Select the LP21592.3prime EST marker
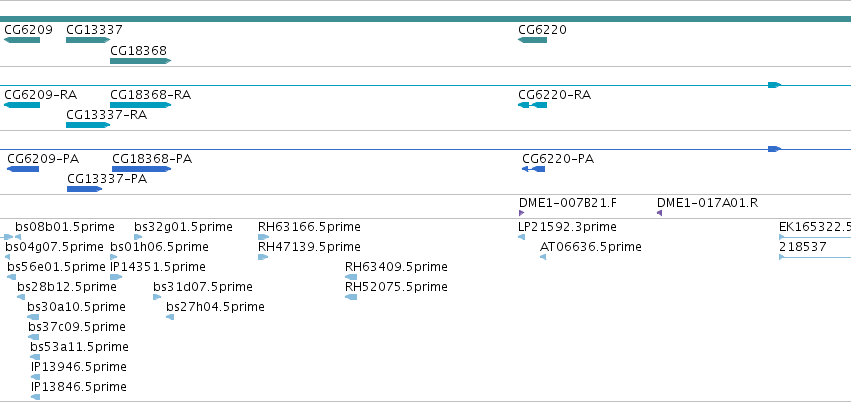 click(522, 237)
